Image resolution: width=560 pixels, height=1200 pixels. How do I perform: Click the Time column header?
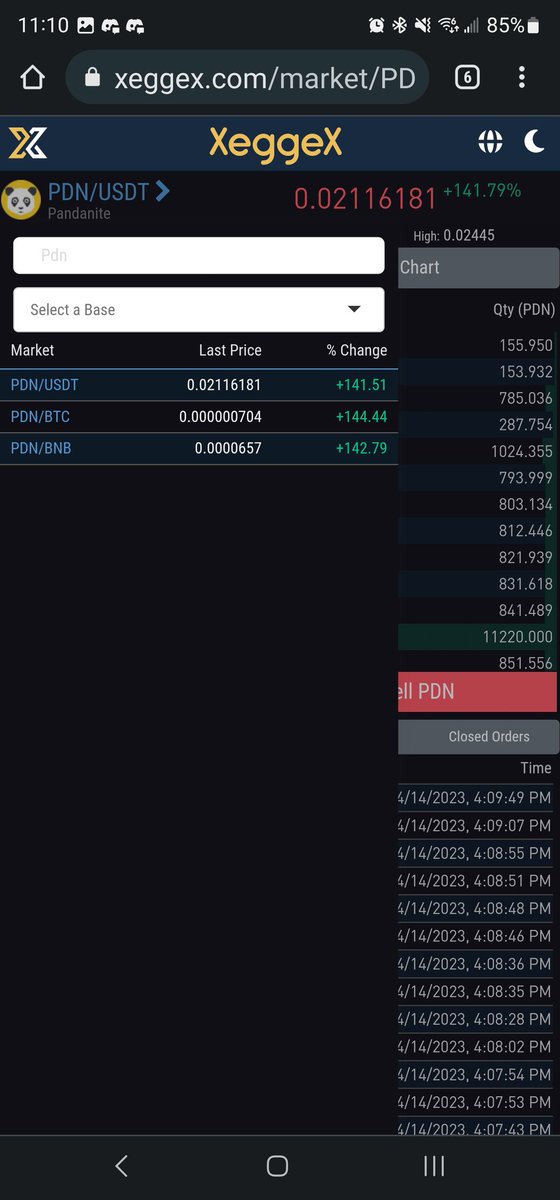(x=536, y=768)
